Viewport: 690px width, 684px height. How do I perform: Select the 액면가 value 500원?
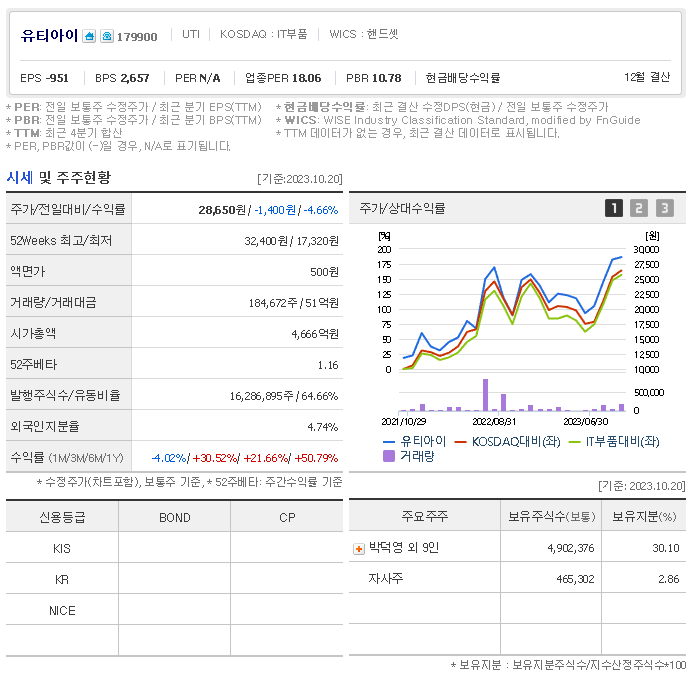coord(324,272)
